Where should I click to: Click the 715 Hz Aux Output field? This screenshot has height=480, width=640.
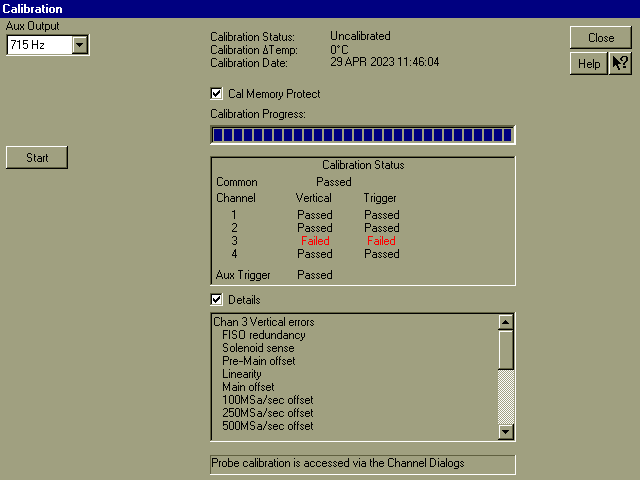click(x=39, y=45)
